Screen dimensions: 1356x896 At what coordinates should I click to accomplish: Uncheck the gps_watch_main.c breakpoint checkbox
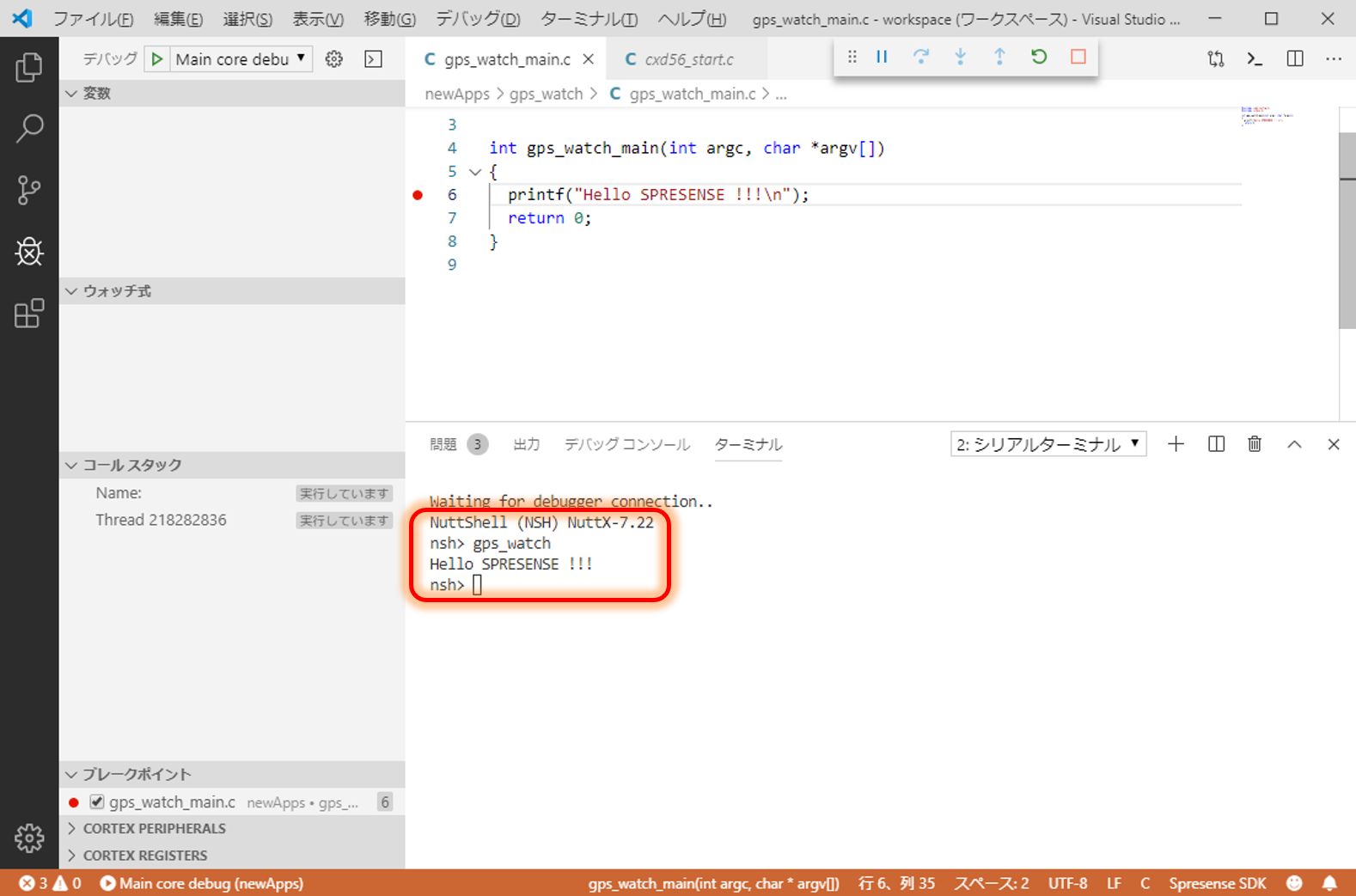[x=97, y=802]
